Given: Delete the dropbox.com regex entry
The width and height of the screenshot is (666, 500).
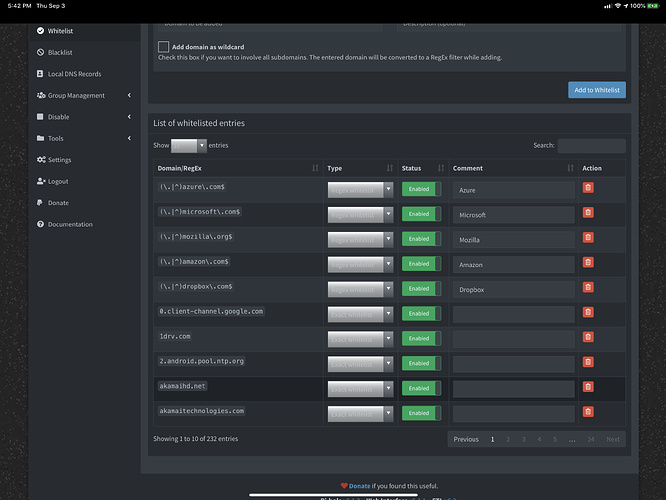Looking at the screenshot, I should 588,287.
